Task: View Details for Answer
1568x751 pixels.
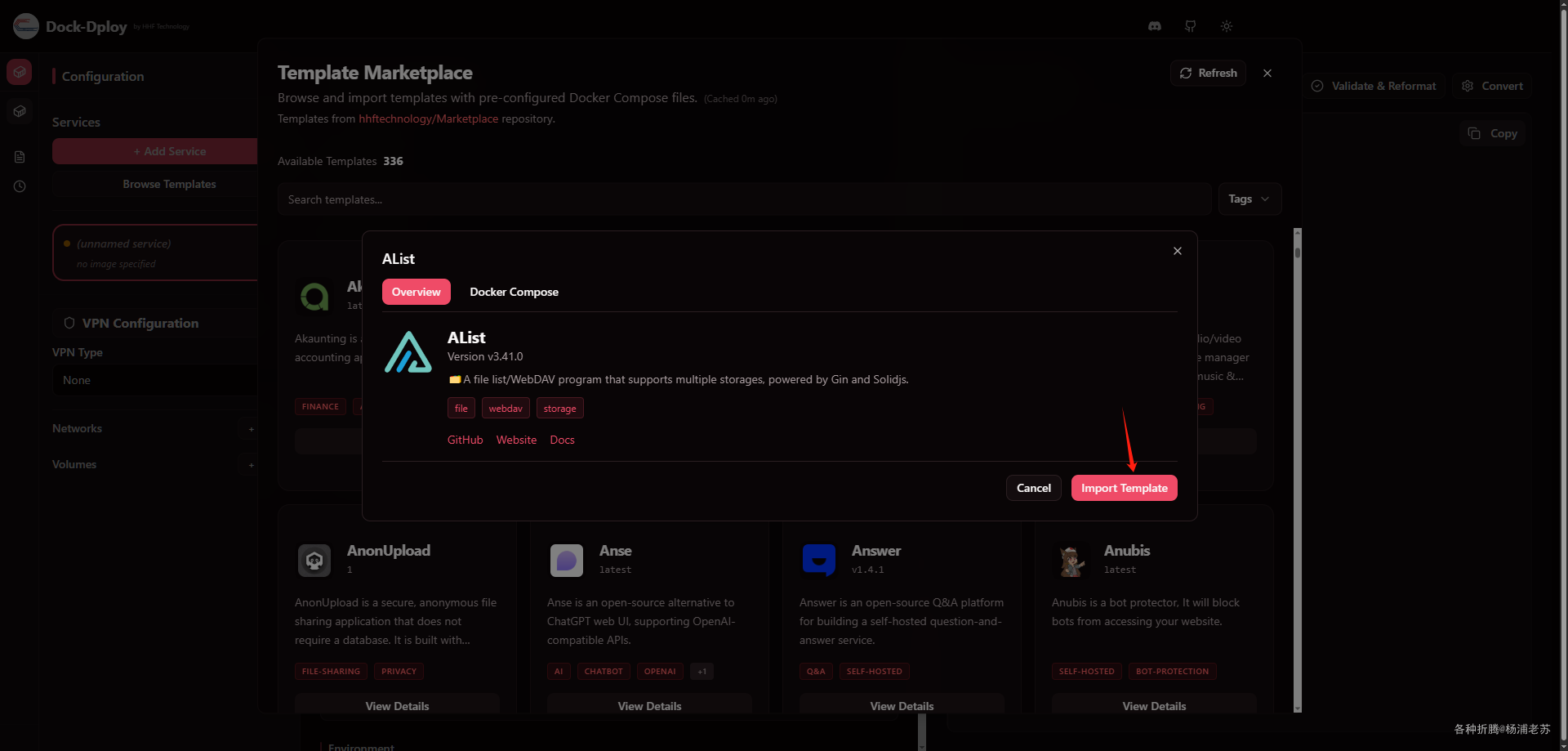Action: pyautogui.click(x=902, y=704)
